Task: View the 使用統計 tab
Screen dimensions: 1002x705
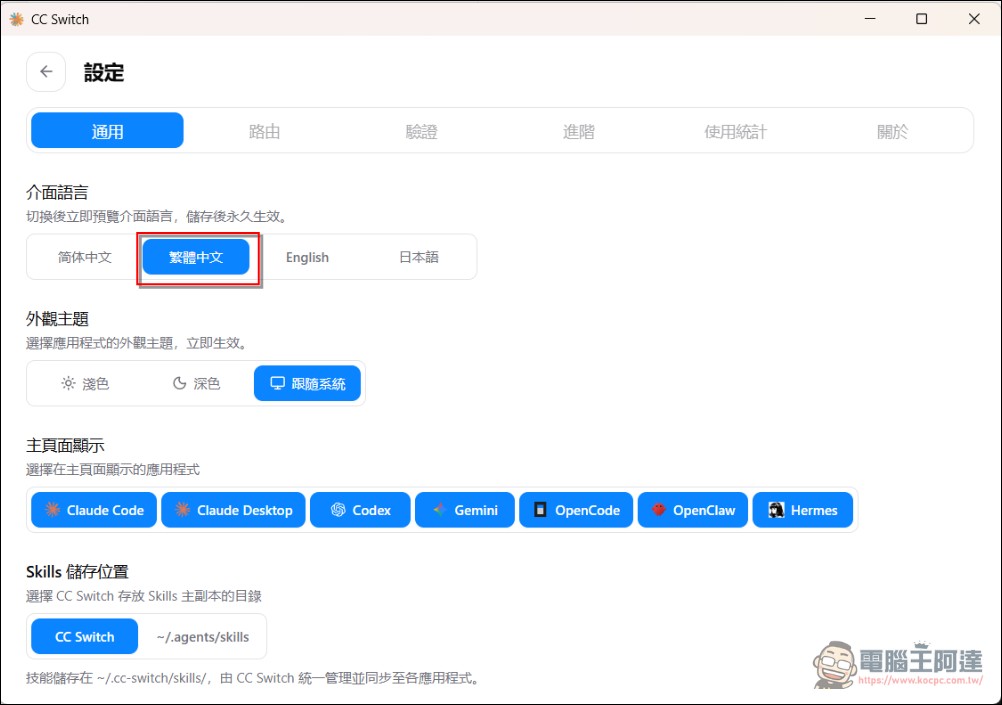Action: 736,131
